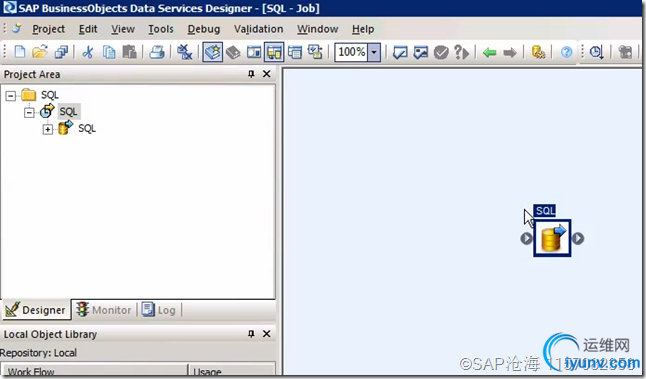
Task: Open the Window menu
Action: [x=318, y=29]
